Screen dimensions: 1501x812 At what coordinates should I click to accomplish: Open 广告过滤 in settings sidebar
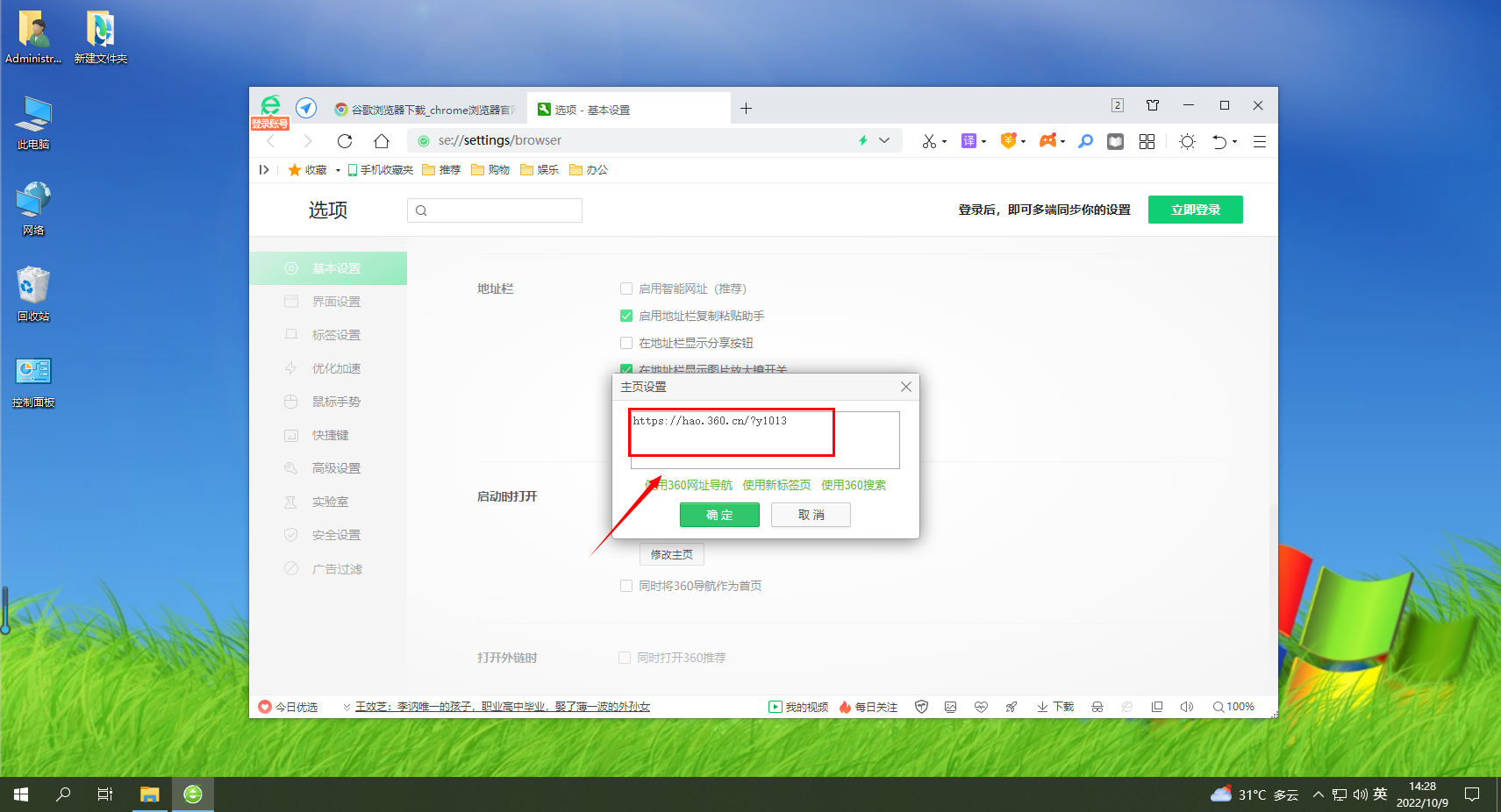328,569
